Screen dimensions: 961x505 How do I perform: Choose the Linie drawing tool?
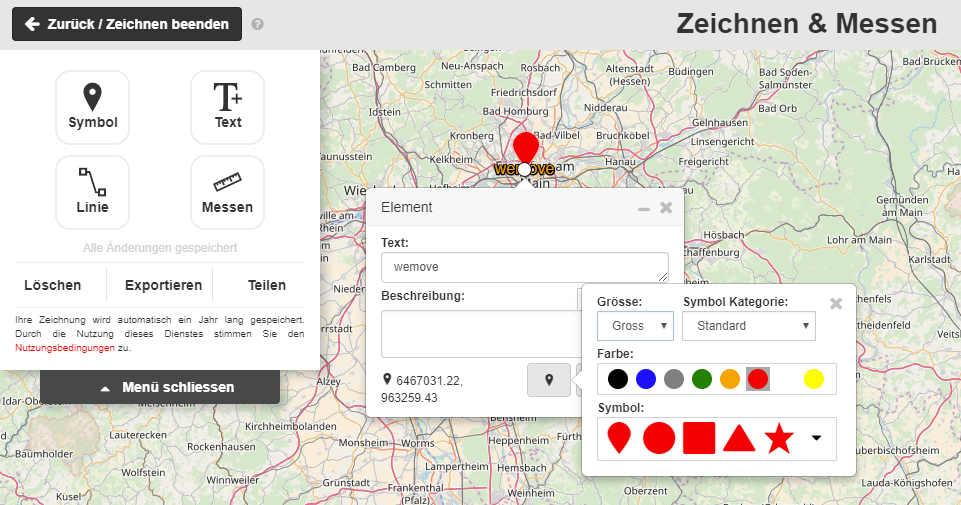(93, 192)
